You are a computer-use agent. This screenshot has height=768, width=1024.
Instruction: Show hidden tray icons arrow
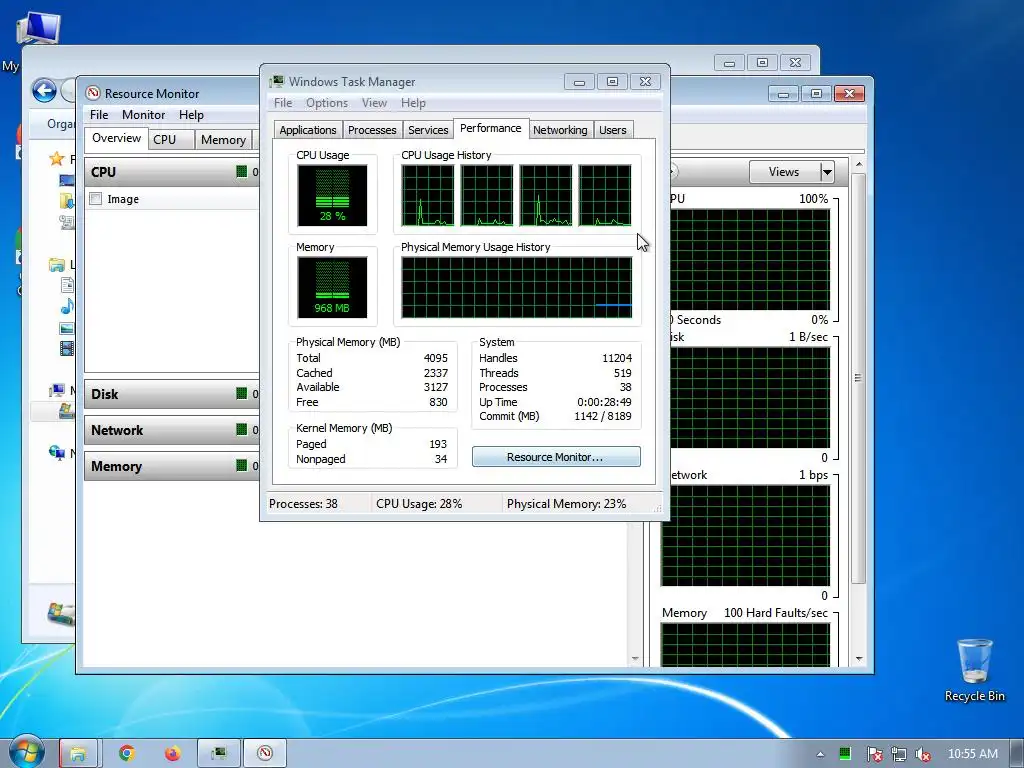click(x=820, y=754)
